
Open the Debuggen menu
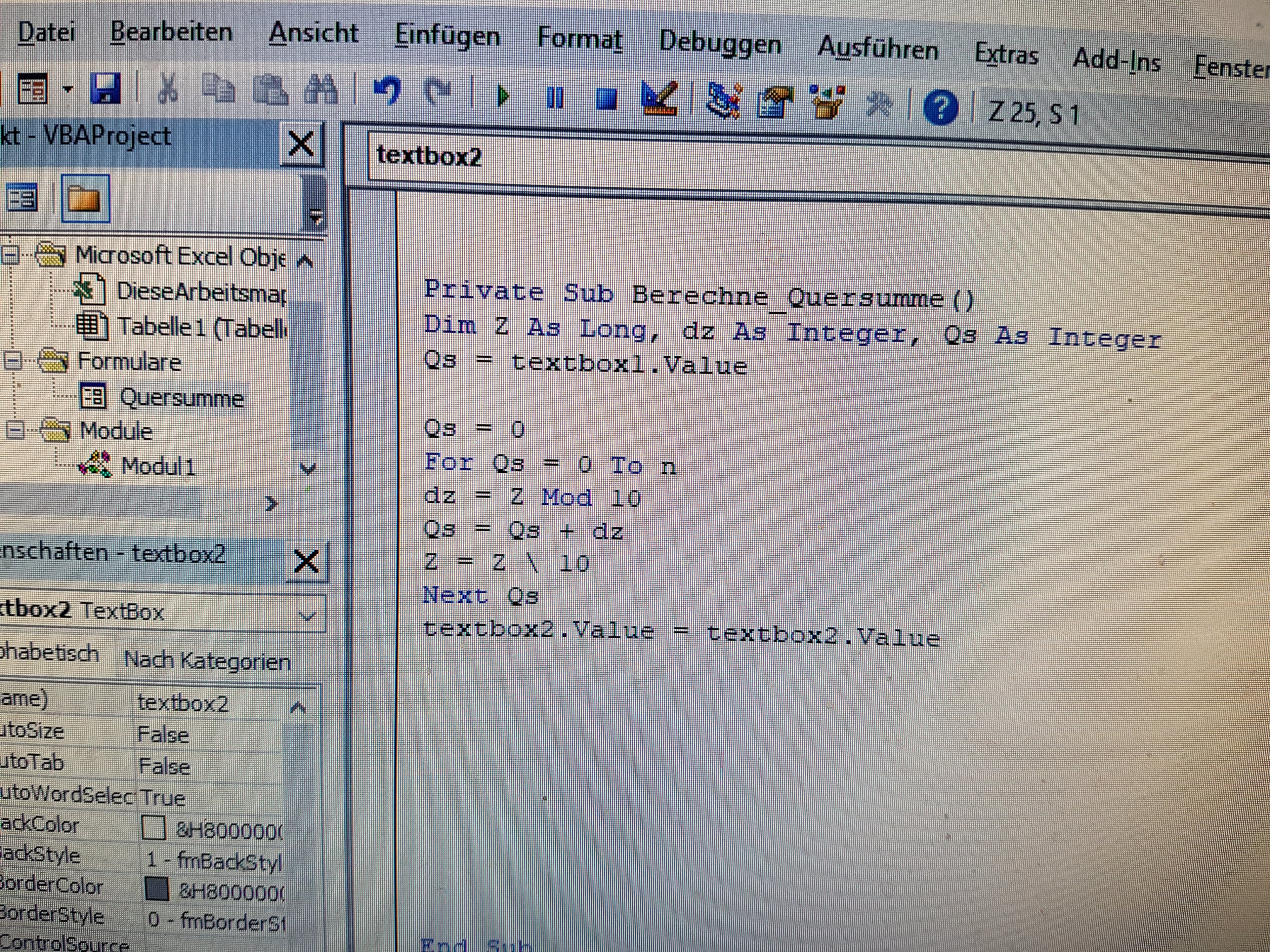[x=720, y=43]
